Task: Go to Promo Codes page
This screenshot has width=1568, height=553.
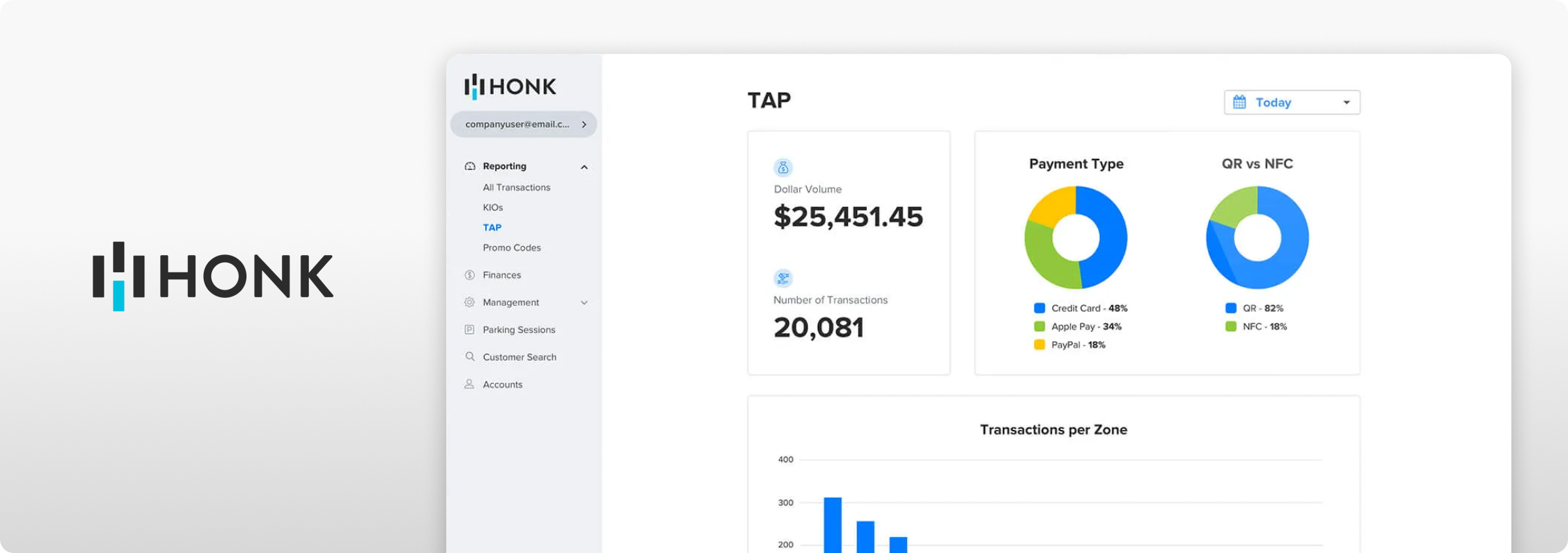Action: point(512,247)
